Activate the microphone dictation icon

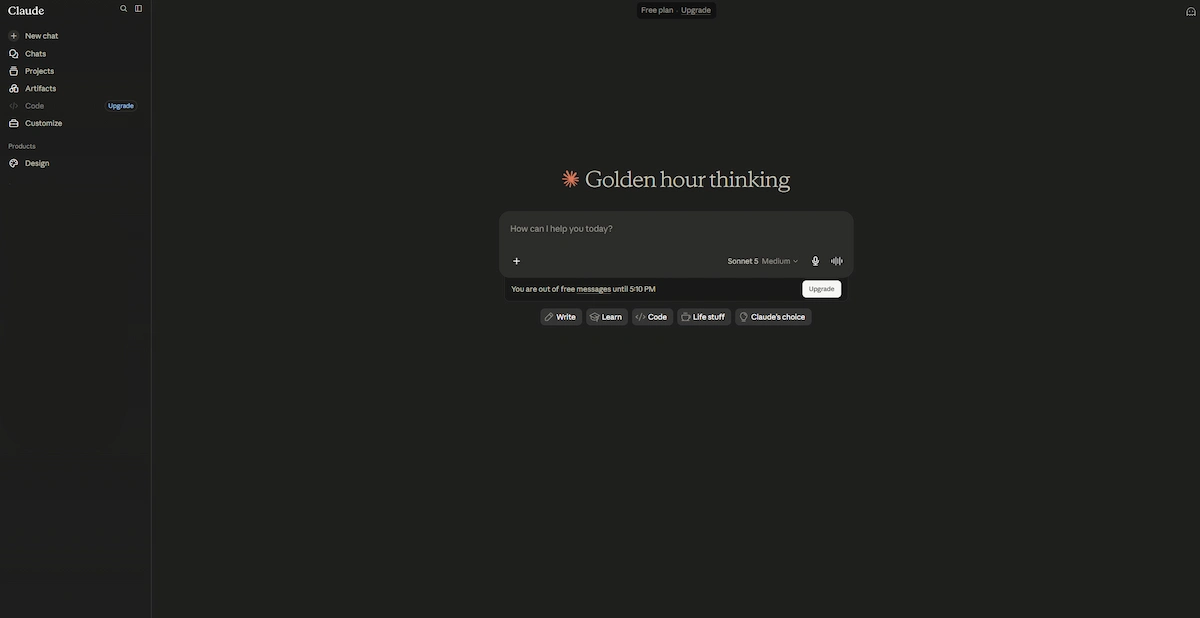[x=815, y=261]
